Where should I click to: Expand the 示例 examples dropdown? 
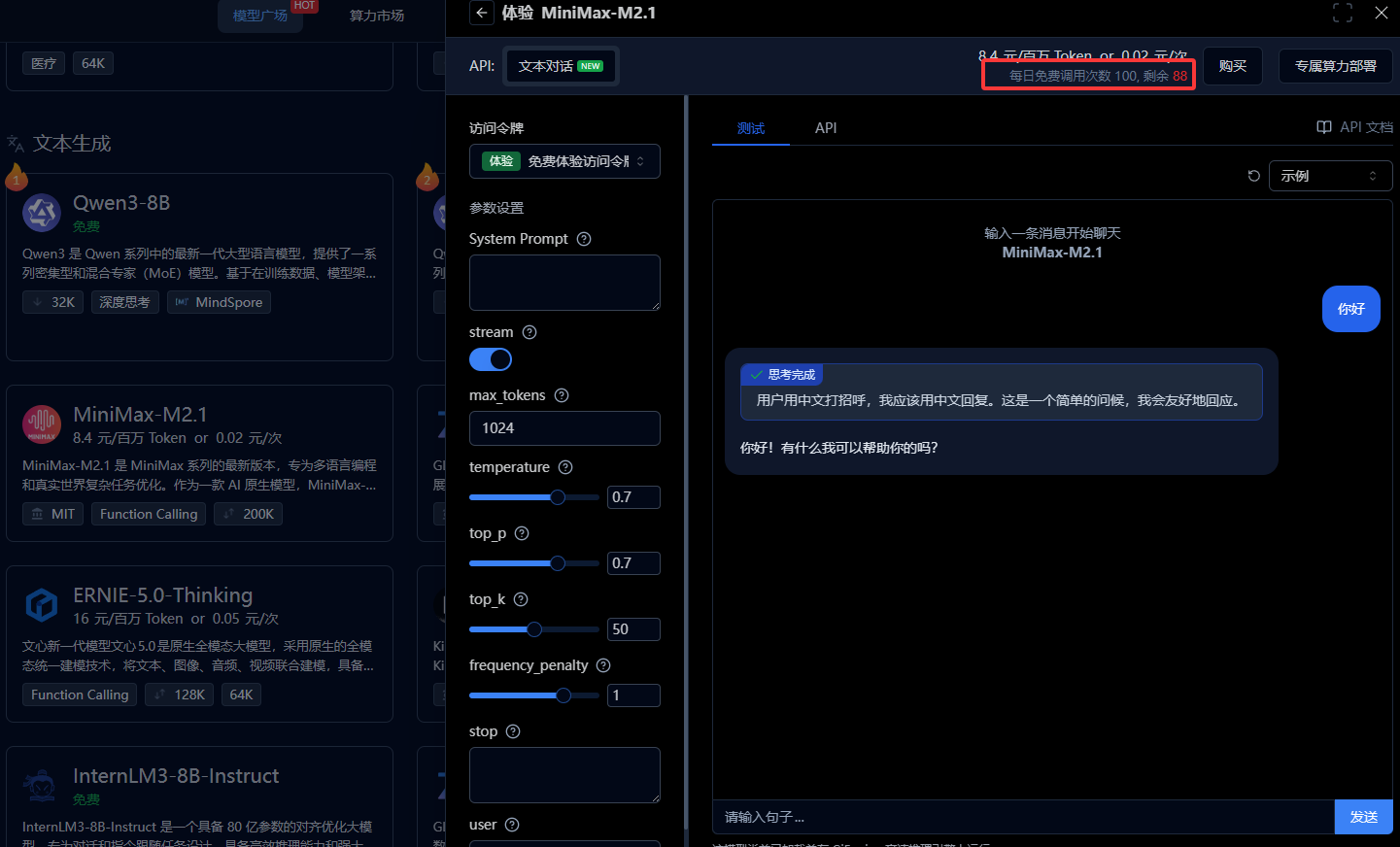pyautogui.click(x=1329, y=176)
